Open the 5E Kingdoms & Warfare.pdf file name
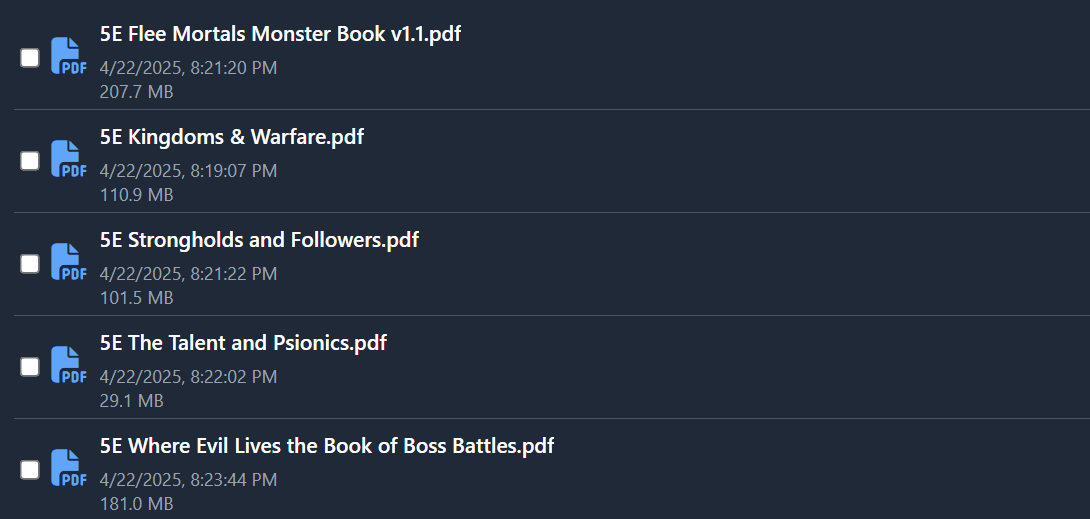Viewport: 1090px width, 519px height. [x=231, y=136]
